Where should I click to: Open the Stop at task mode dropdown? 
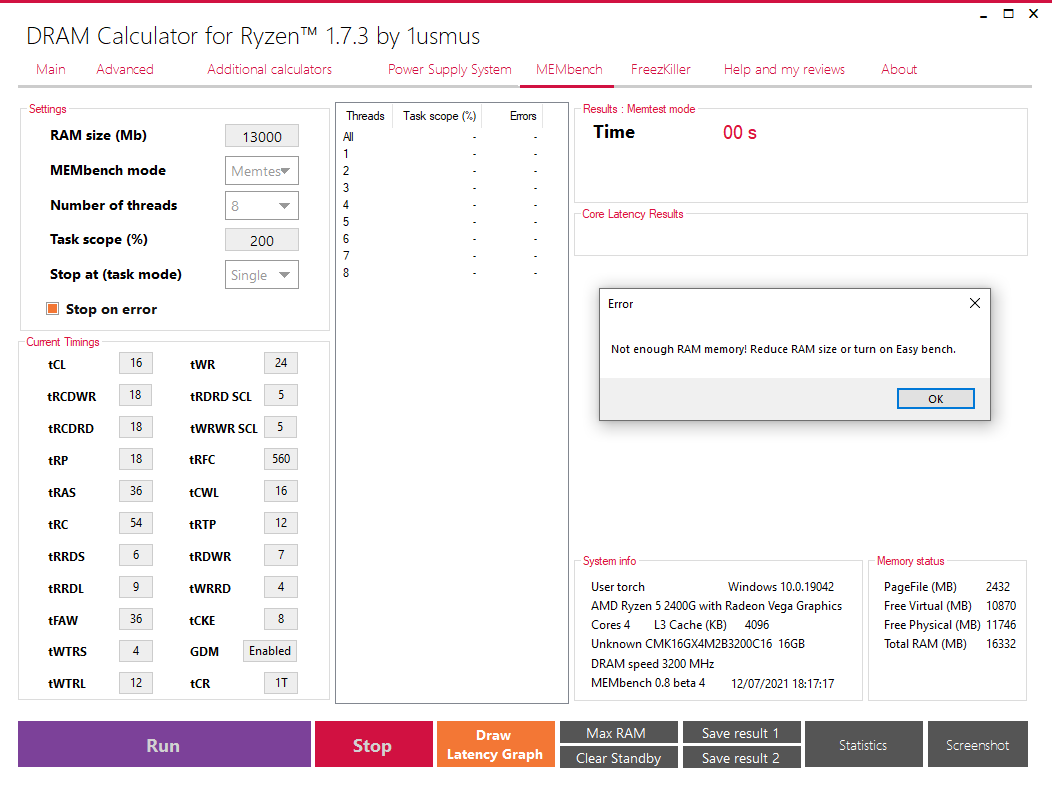click(x=262, y=274)
